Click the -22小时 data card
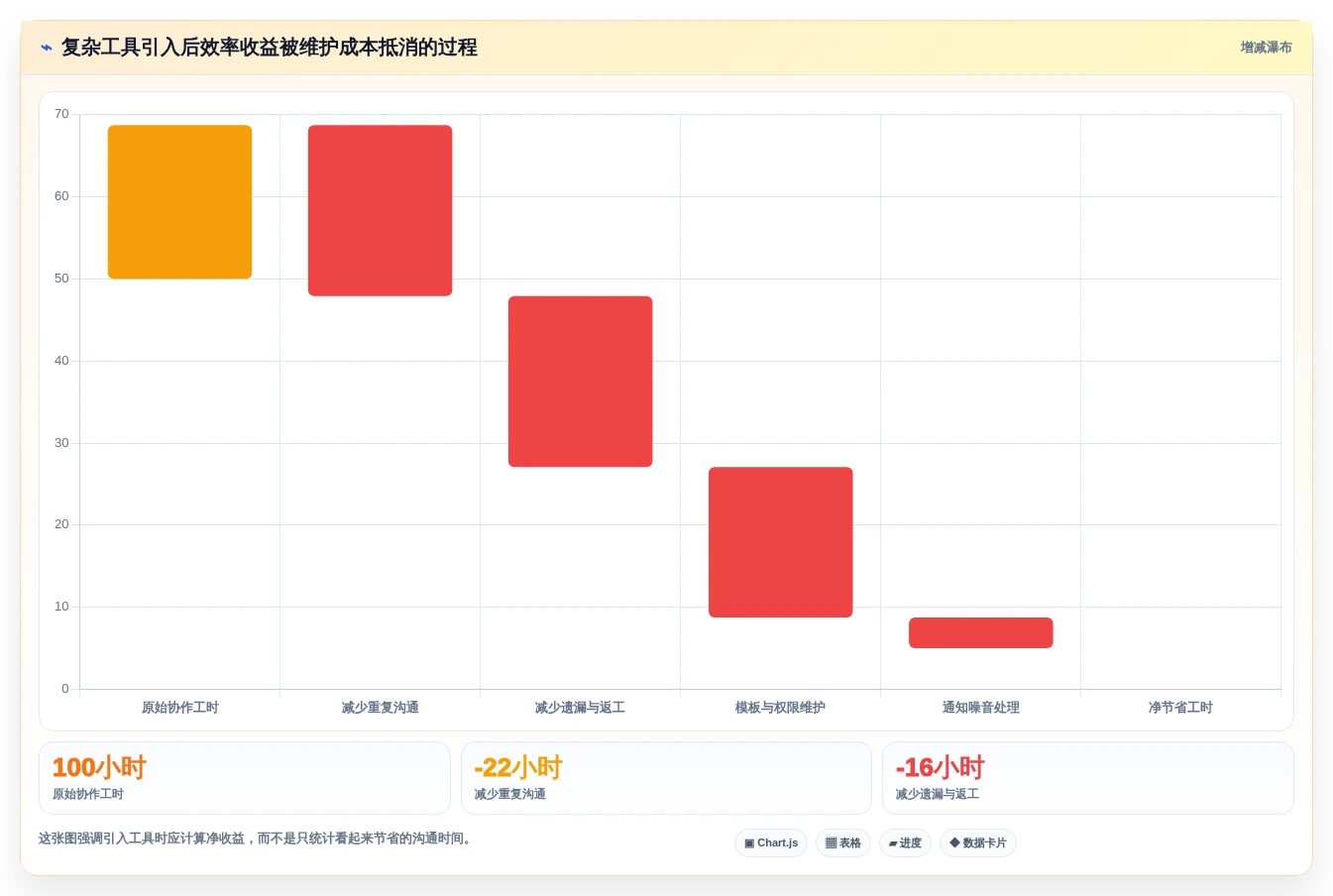 click(x=666, y=778)
